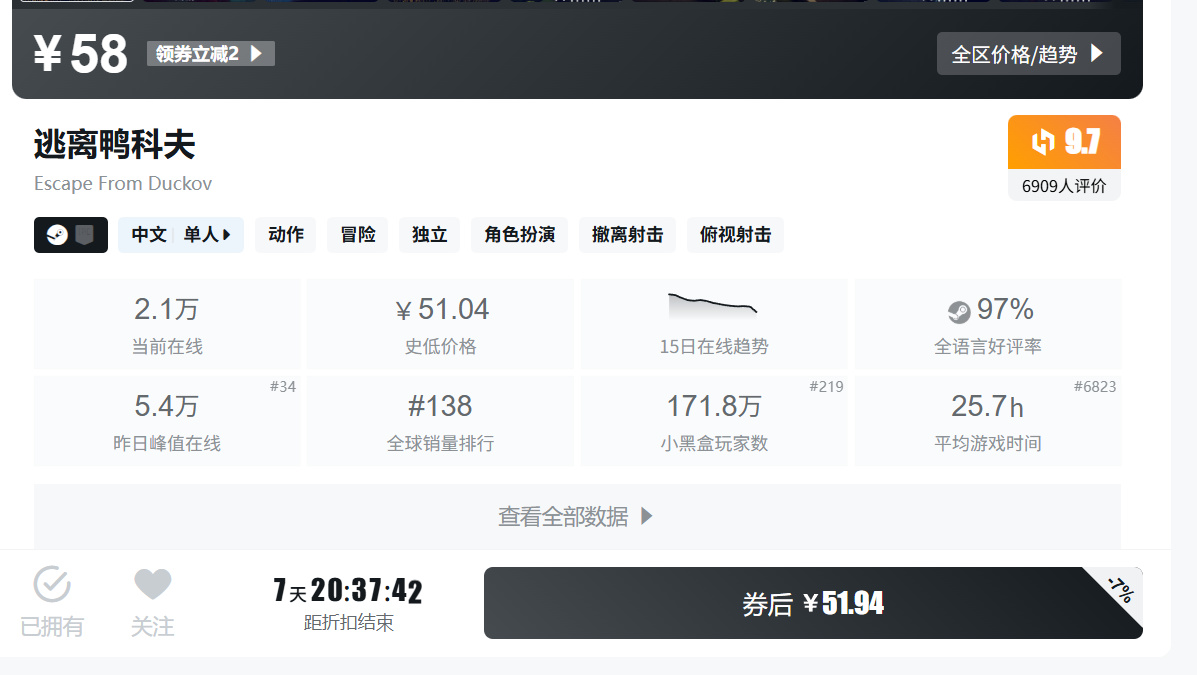
Task: Select the 冒险 genre tag
Action: pos(357,234)
